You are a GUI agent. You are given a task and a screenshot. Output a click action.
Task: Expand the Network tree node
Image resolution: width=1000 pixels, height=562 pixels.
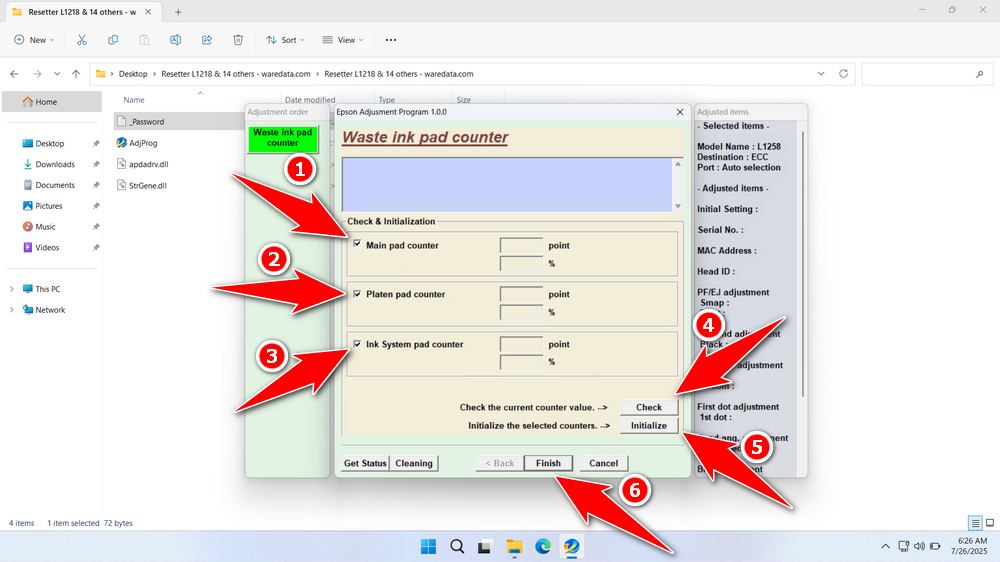point(11,310)
